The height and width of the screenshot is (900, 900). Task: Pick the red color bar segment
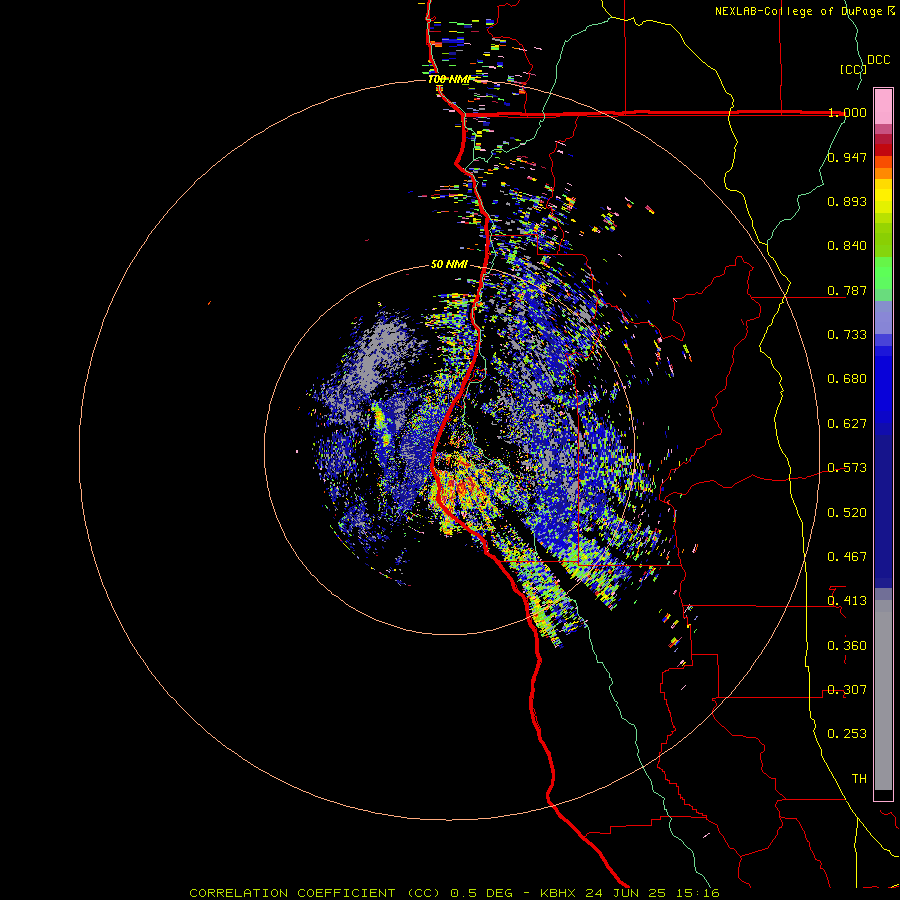(x=883, y=150)
